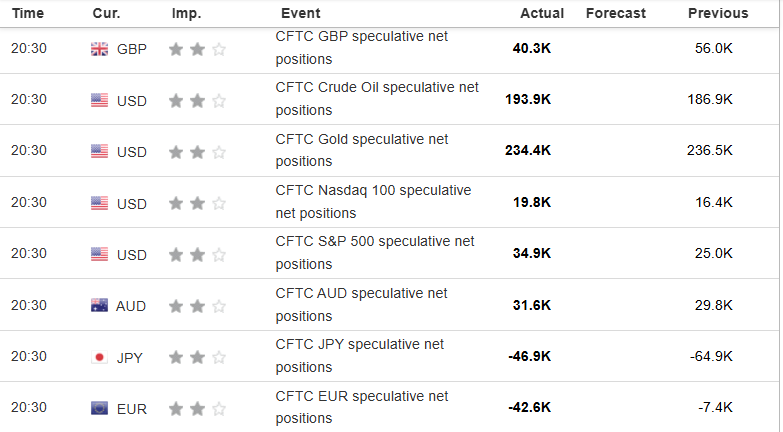Click importance stars in EUR row

click(197, 408)
